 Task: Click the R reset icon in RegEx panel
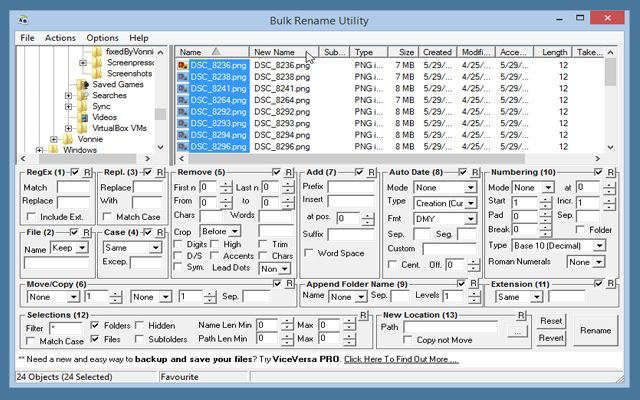pos(88,173)
